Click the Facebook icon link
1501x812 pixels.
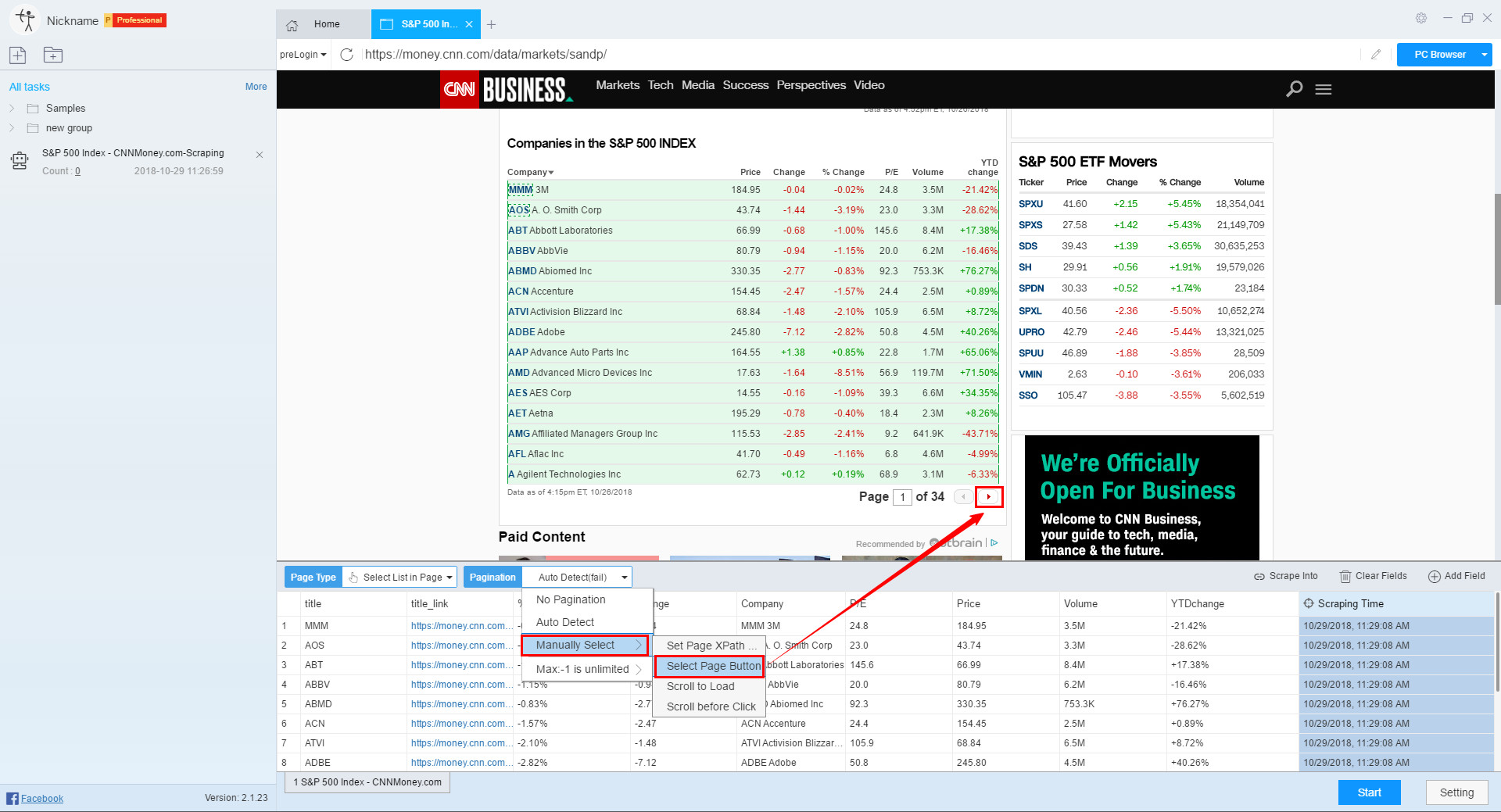click(13, 798)
